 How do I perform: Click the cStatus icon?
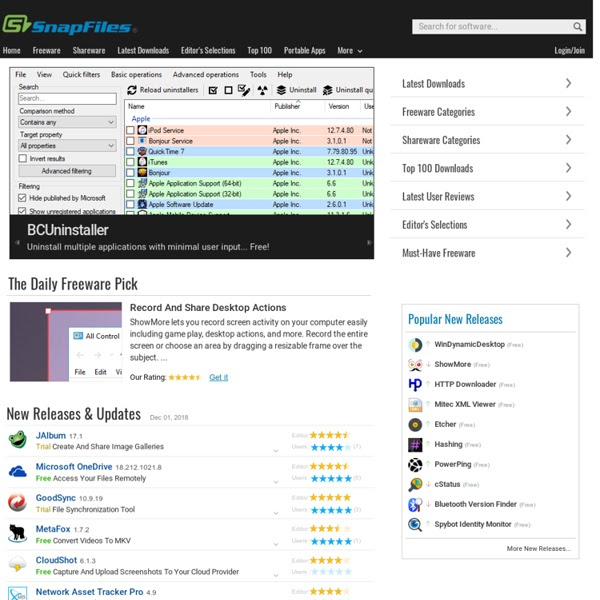point(415,484)
